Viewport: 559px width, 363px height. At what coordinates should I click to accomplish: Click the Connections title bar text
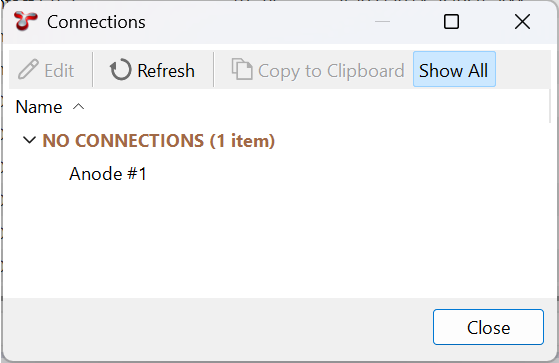tap(96, 22)
